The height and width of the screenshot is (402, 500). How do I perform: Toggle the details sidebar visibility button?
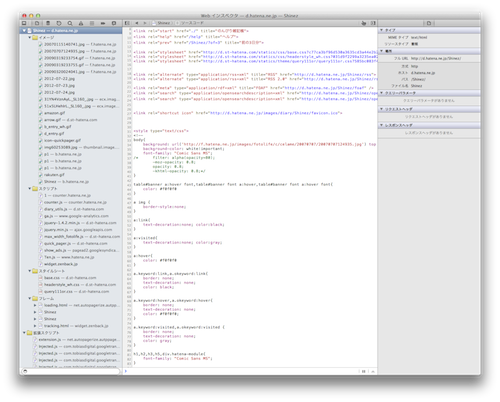[373, 23]
